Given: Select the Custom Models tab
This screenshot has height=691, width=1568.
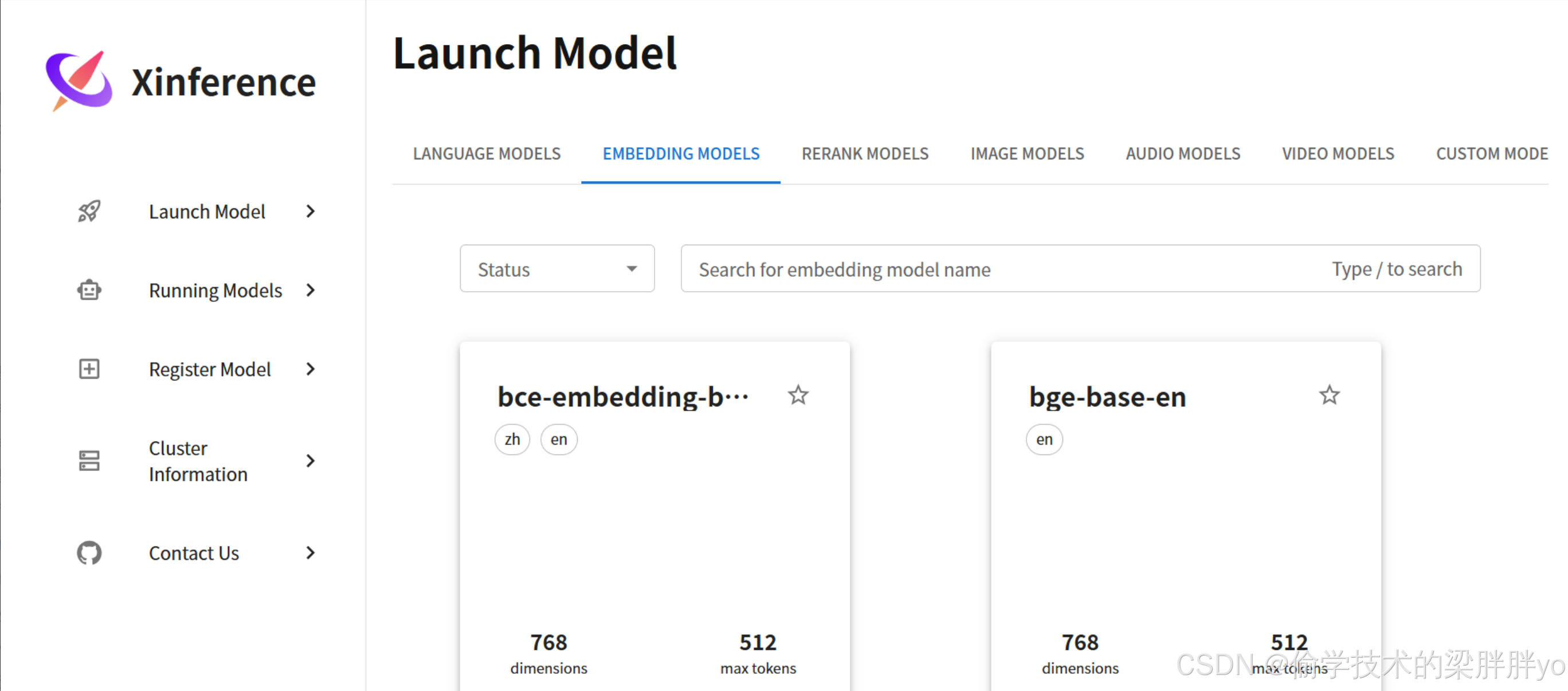Looking at the screenshot, I should (x=1492, y=154).
